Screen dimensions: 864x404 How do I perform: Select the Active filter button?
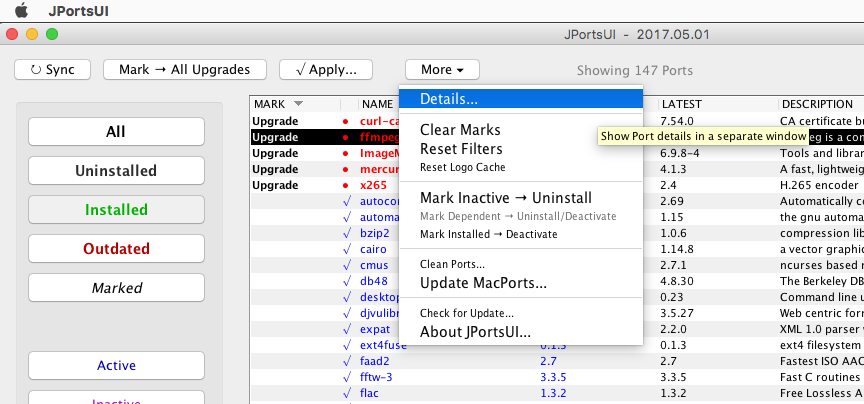116,365
